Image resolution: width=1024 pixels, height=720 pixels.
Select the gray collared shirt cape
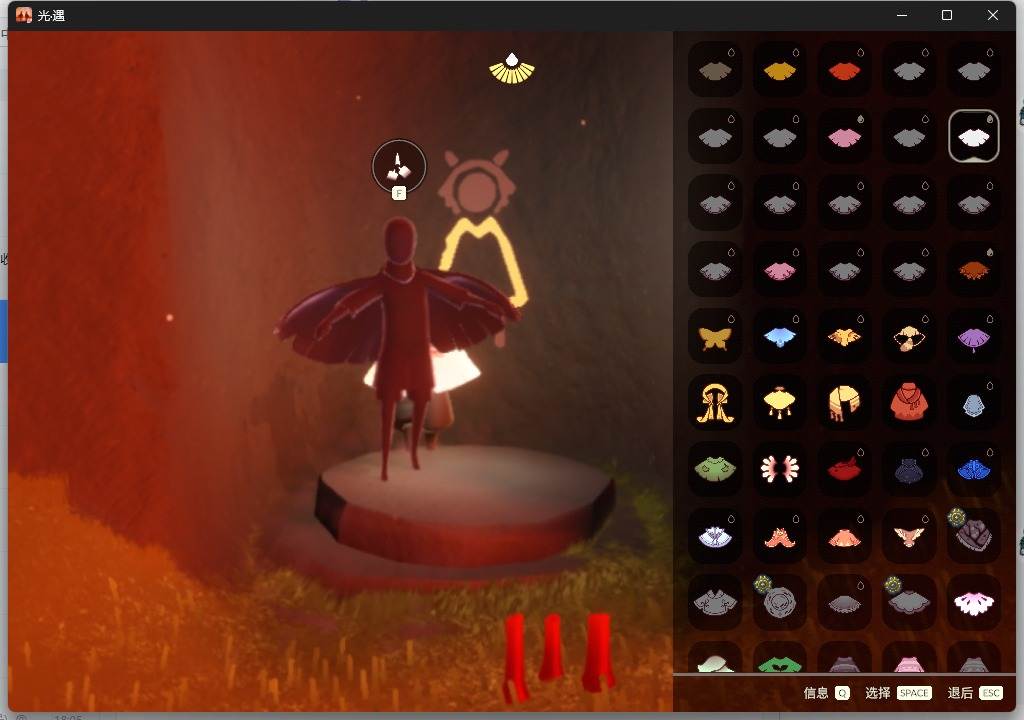715,602
